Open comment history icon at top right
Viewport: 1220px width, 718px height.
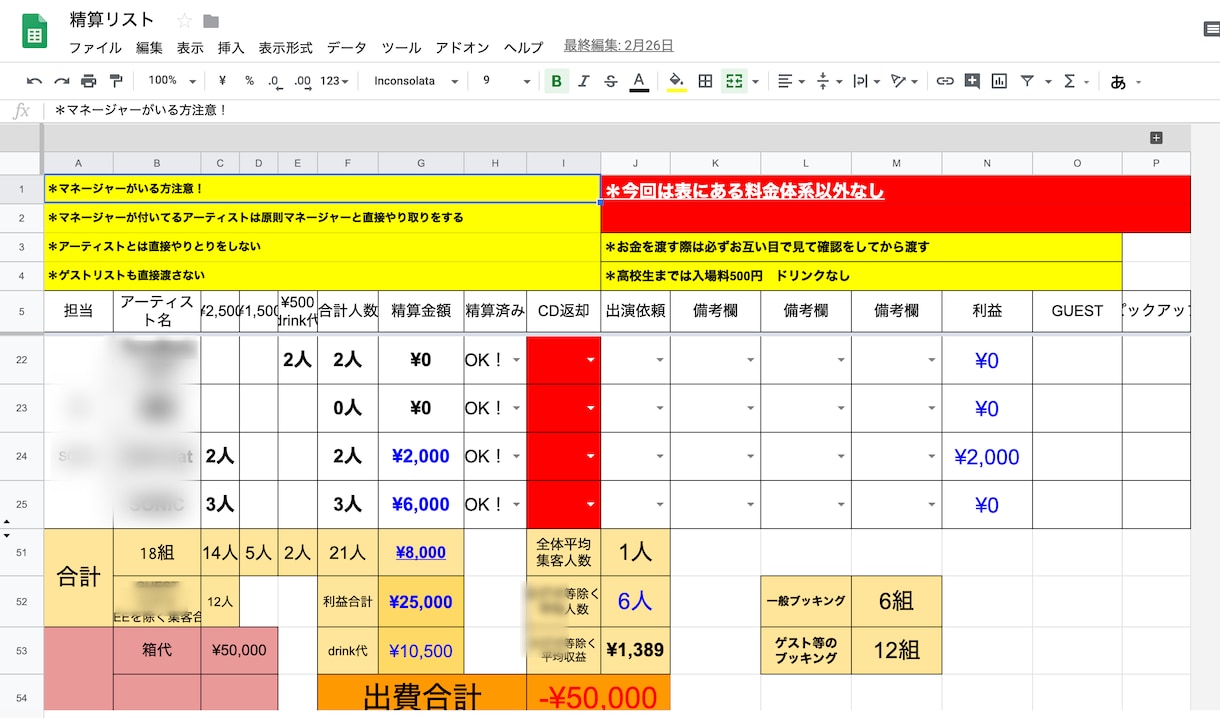tap(1211, 30)
